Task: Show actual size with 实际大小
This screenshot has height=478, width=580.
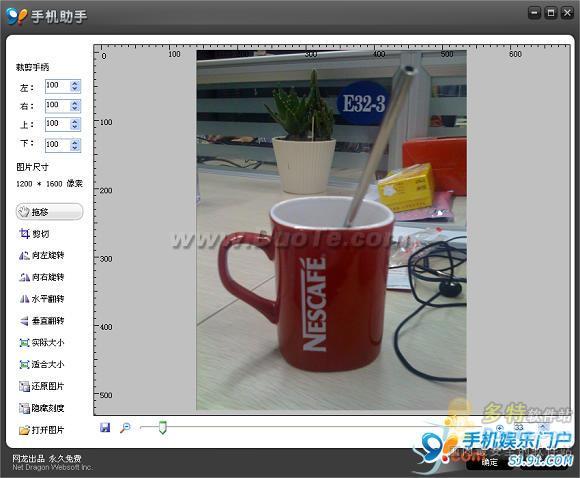Action: tap(41, 343)
